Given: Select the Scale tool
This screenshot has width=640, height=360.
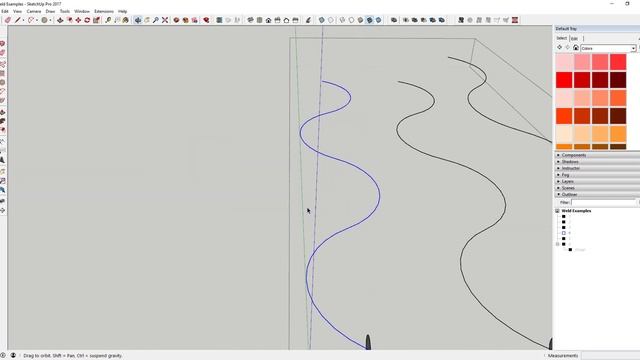Looking at the screenshot, I should coord(96,20).
